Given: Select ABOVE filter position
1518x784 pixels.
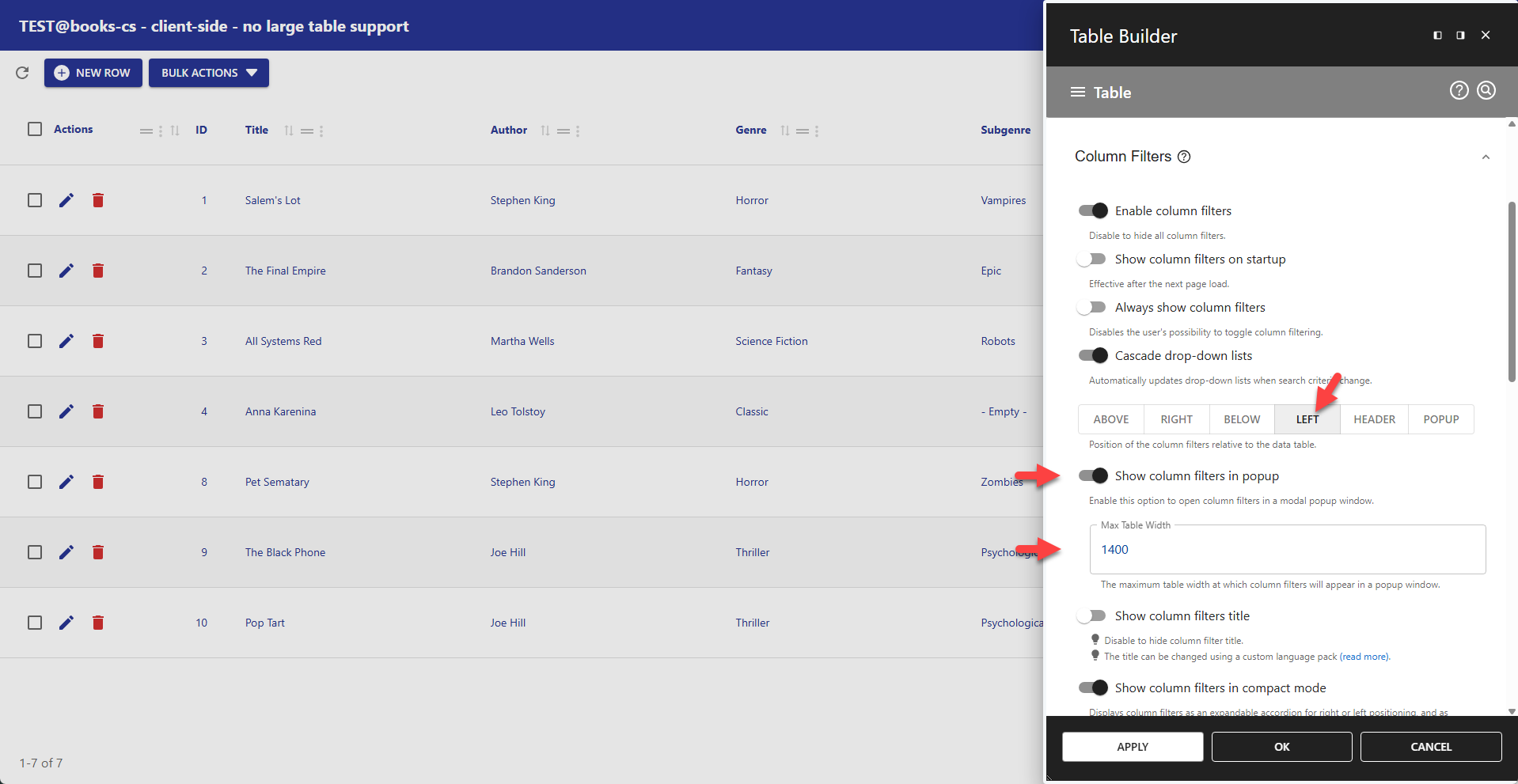Looking at the screenshot, I should 1111,419.
